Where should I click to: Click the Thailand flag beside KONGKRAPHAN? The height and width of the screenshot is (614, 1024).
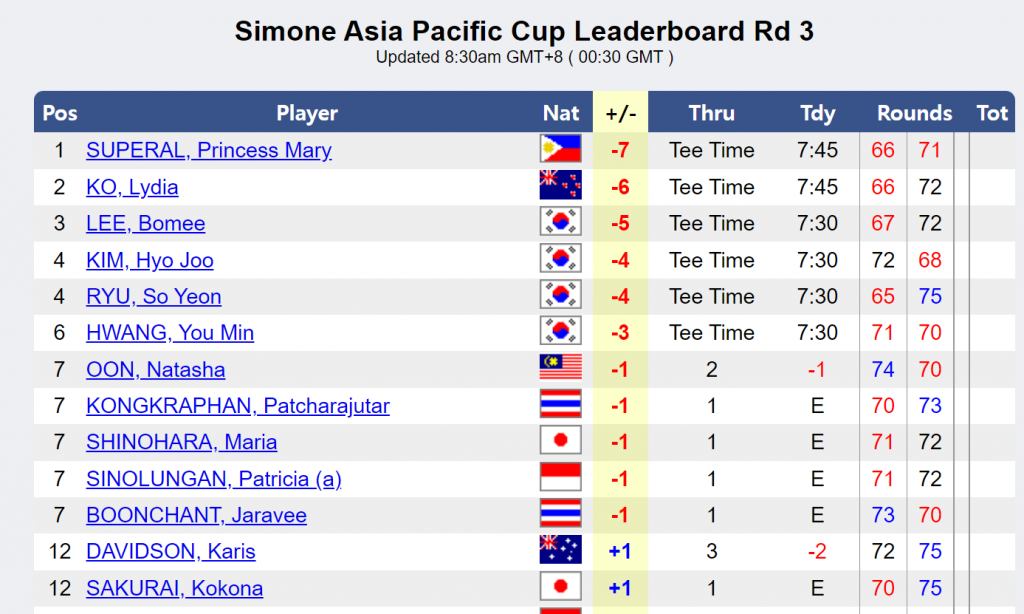point(560,406)
